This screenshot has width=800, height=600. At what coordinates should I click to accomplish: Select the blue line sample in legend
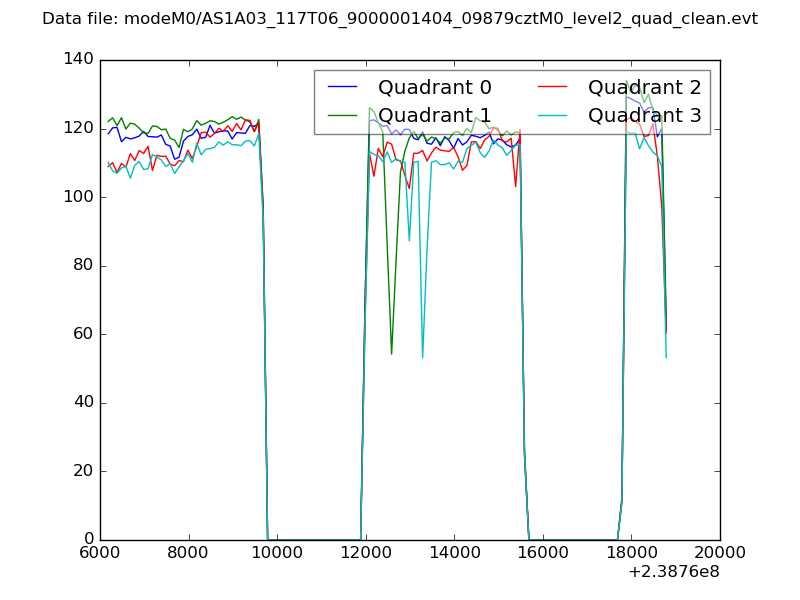click(x=343, y=88)
